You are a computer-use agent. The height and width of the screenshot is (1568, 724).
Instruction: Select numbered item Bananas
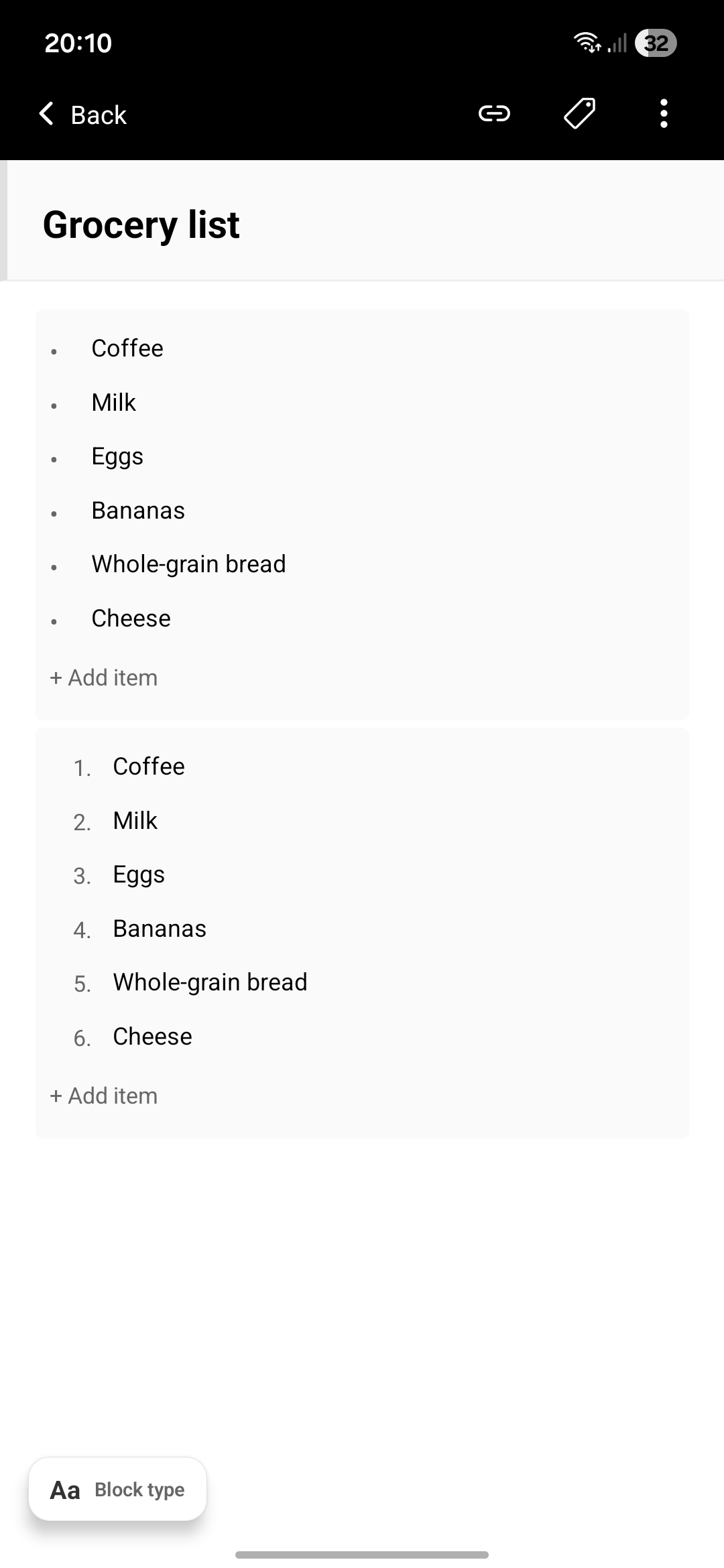tap(160, 929)
